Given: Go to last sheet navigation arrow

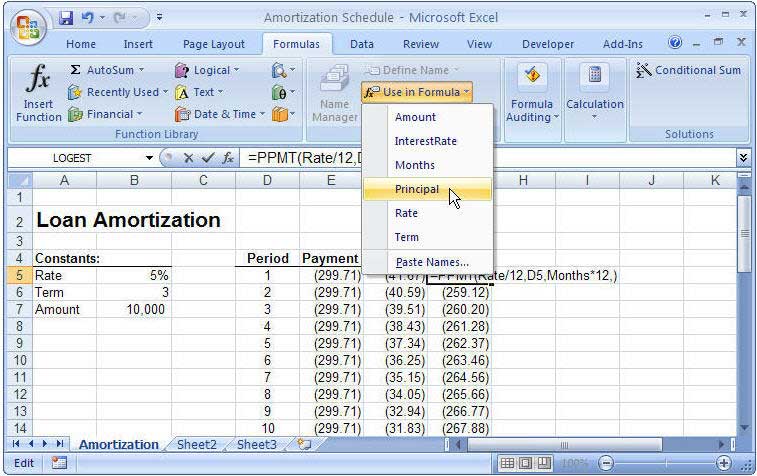Looking at the screenshot, I should 59,444.
